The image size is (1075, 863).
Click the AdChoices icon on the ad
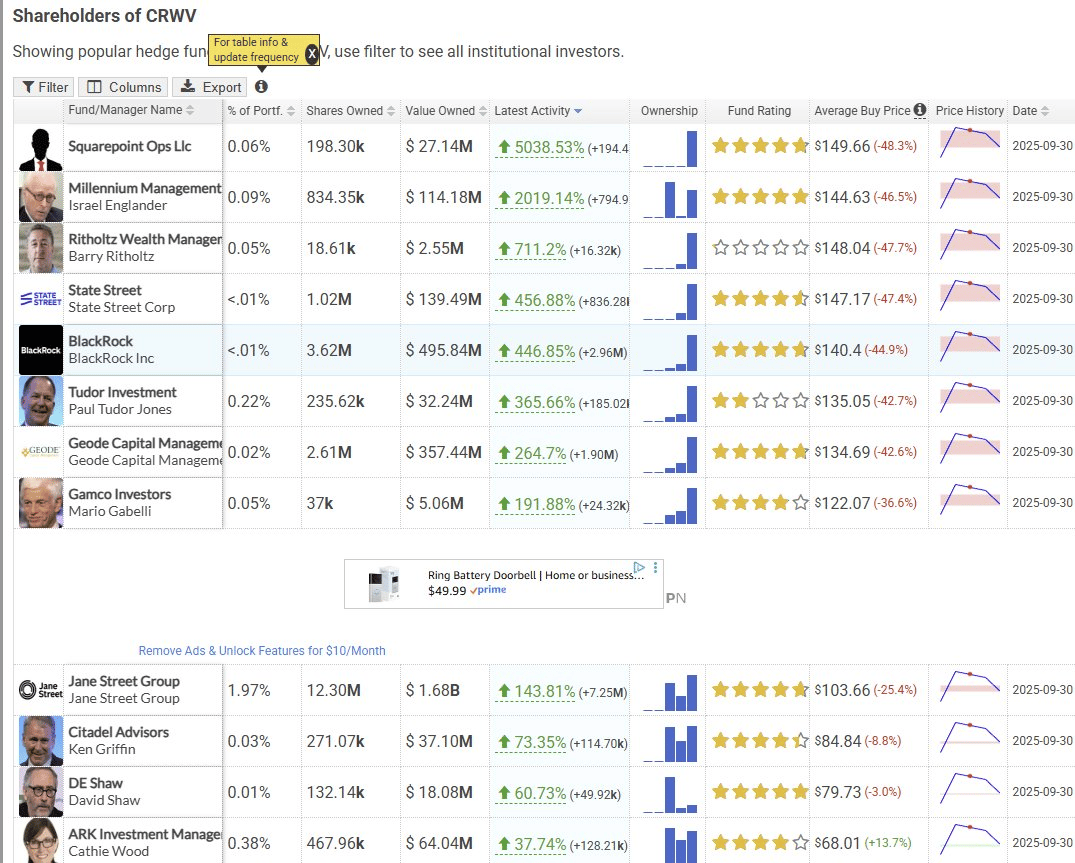[x=639, y=568]
